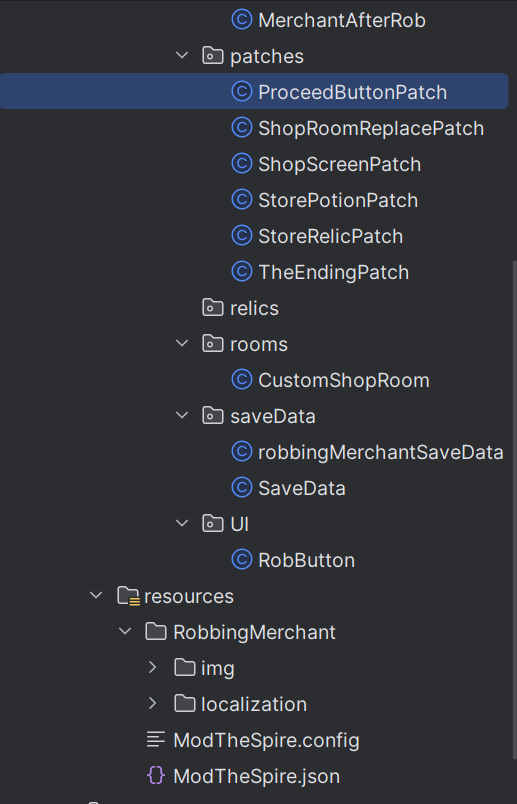Collapse the saveData package chevron
The height and width of the screenshot is (804, 517).
coord(182,415)
